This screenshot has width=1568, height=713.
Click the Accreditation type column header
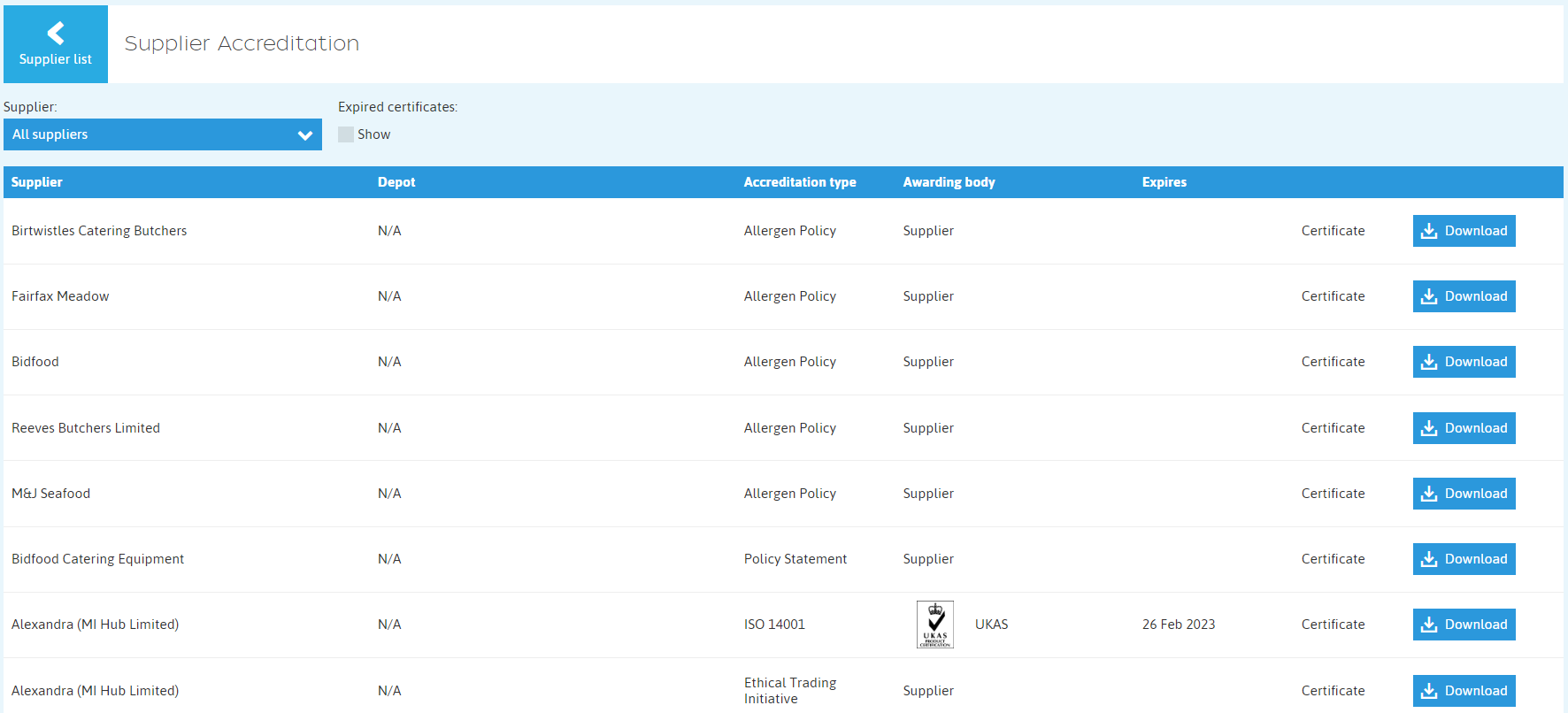point(800,182)
